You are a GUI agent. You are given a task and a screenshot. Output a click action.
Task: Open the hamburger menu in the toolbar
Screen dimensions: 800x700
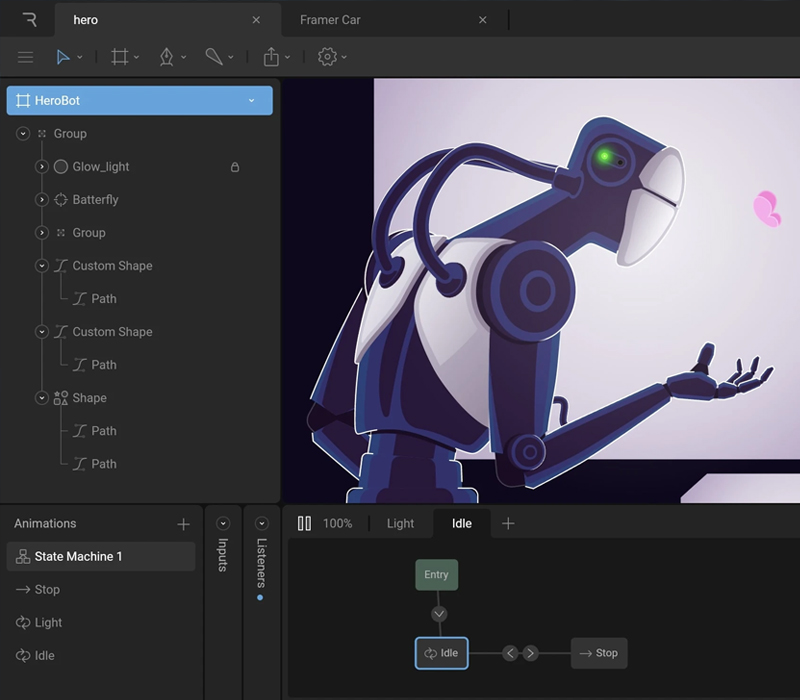(x=25, y=57)
